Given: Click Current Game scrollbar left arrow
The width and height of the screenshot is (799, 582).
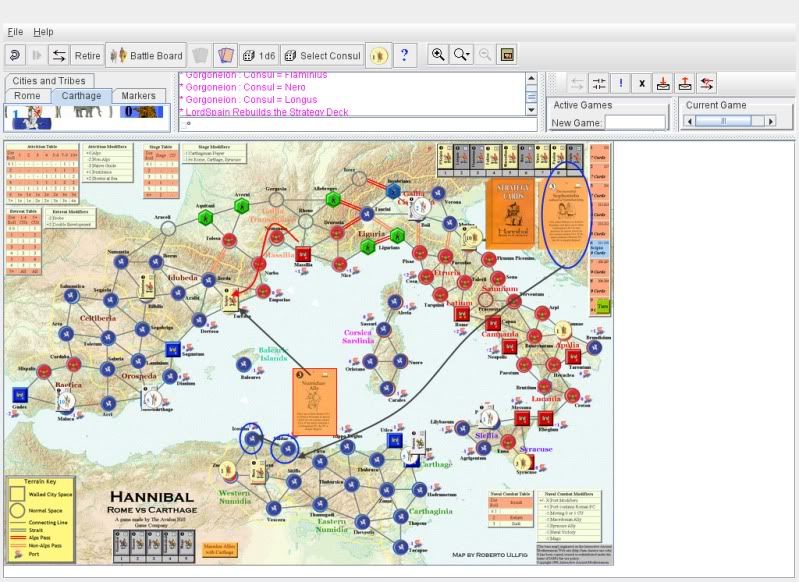Looking at the screenshot, I should 690,121.
